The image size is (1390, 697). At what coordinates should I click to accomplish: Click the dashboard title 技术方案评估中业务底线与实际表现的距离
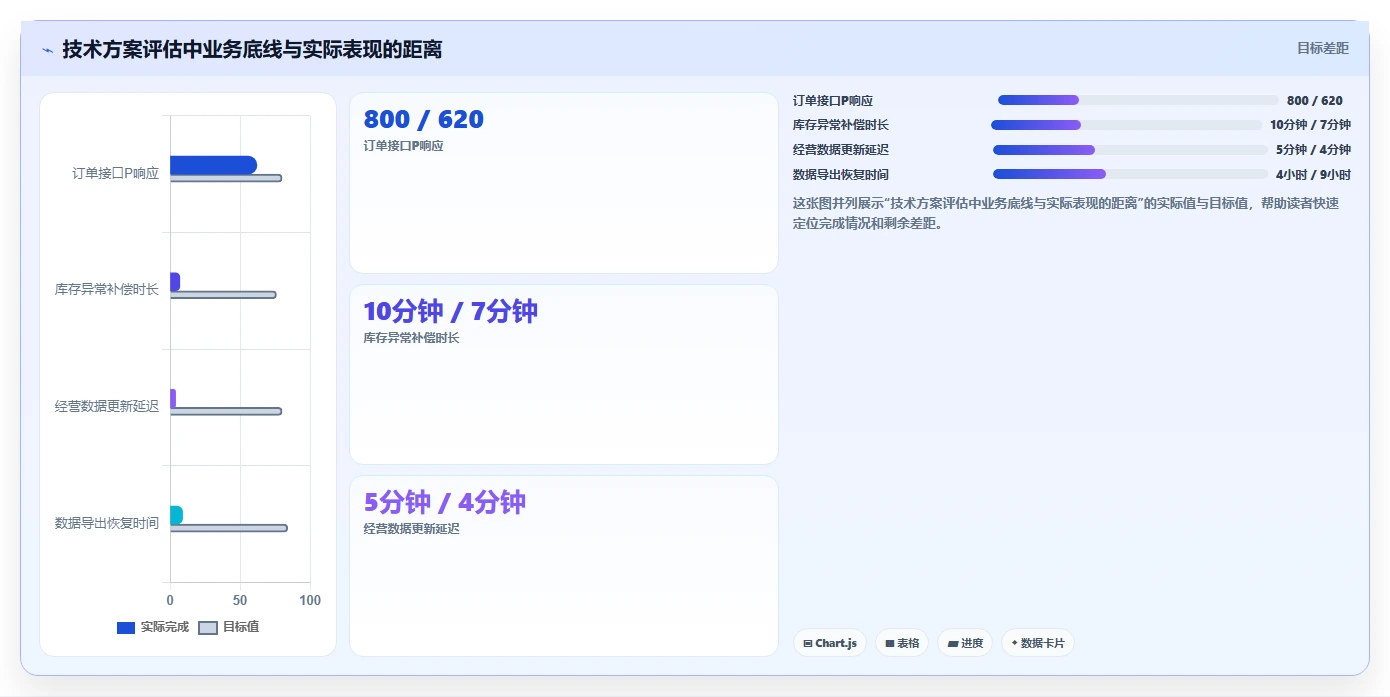tap(252, 49)
